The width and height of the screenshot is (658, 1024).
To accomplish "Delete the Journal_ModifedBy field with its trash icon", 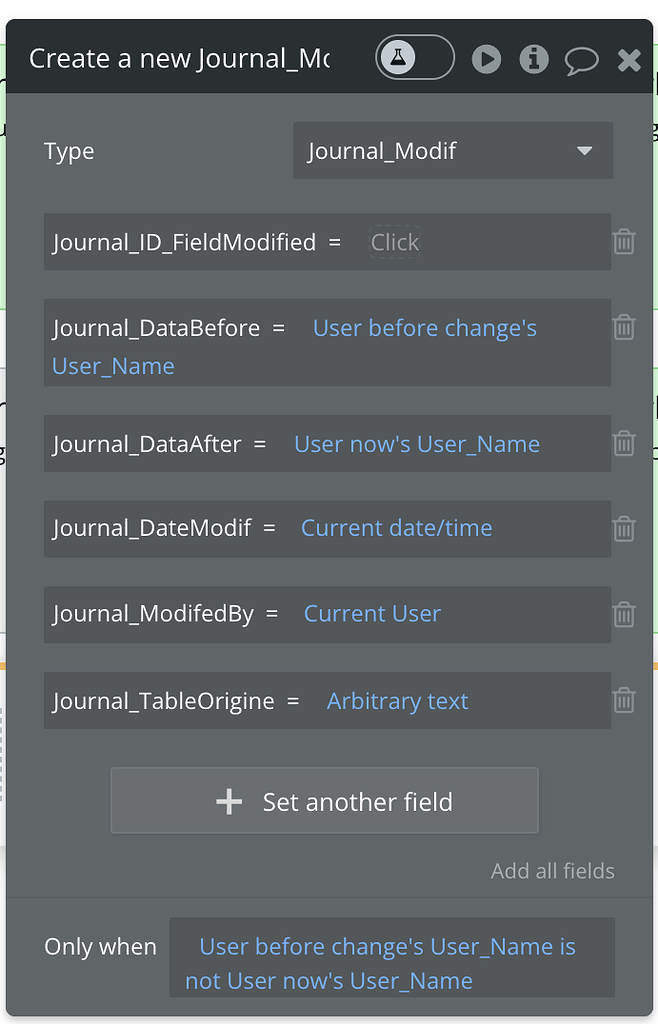I will tap(623, 614).
